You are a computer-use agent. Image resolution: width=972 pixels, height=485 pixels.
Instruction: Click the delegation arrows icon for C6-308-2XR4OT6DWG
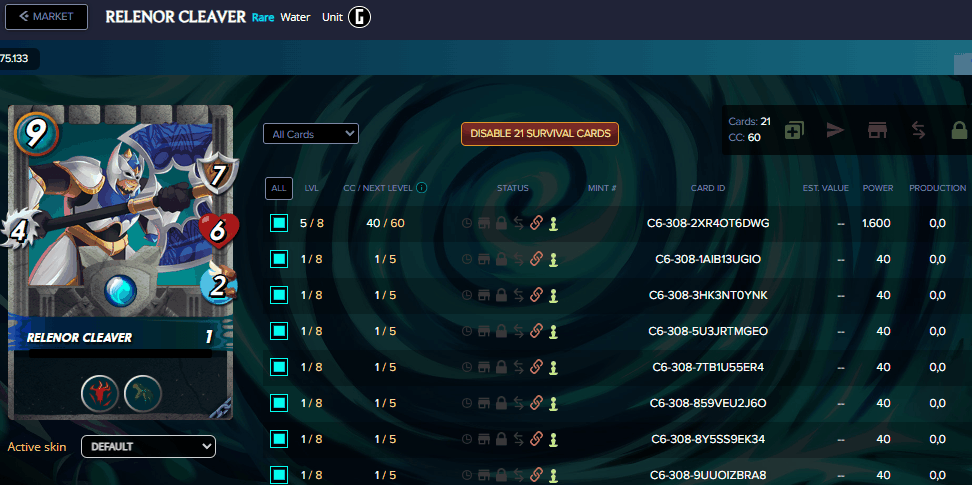tap(519, 223)
